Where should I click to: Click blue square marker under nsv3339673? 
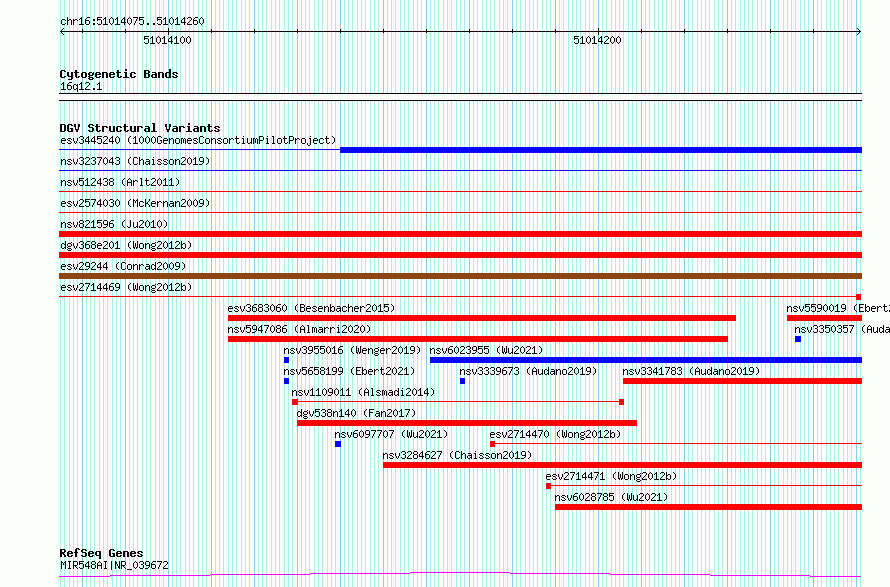[x=463, y=381]
